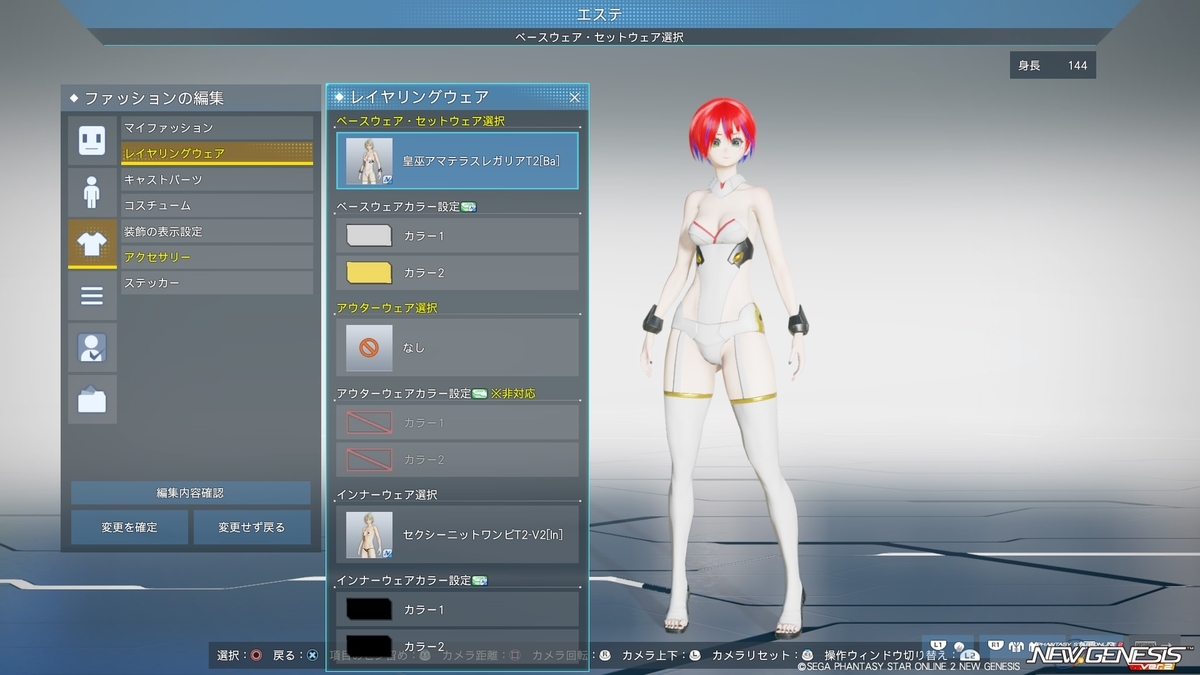The width and height of the screenshot is (1200, 675).
Task: Pick the white basewear カラー1 swatch
Action: click(x=369, y=236)
